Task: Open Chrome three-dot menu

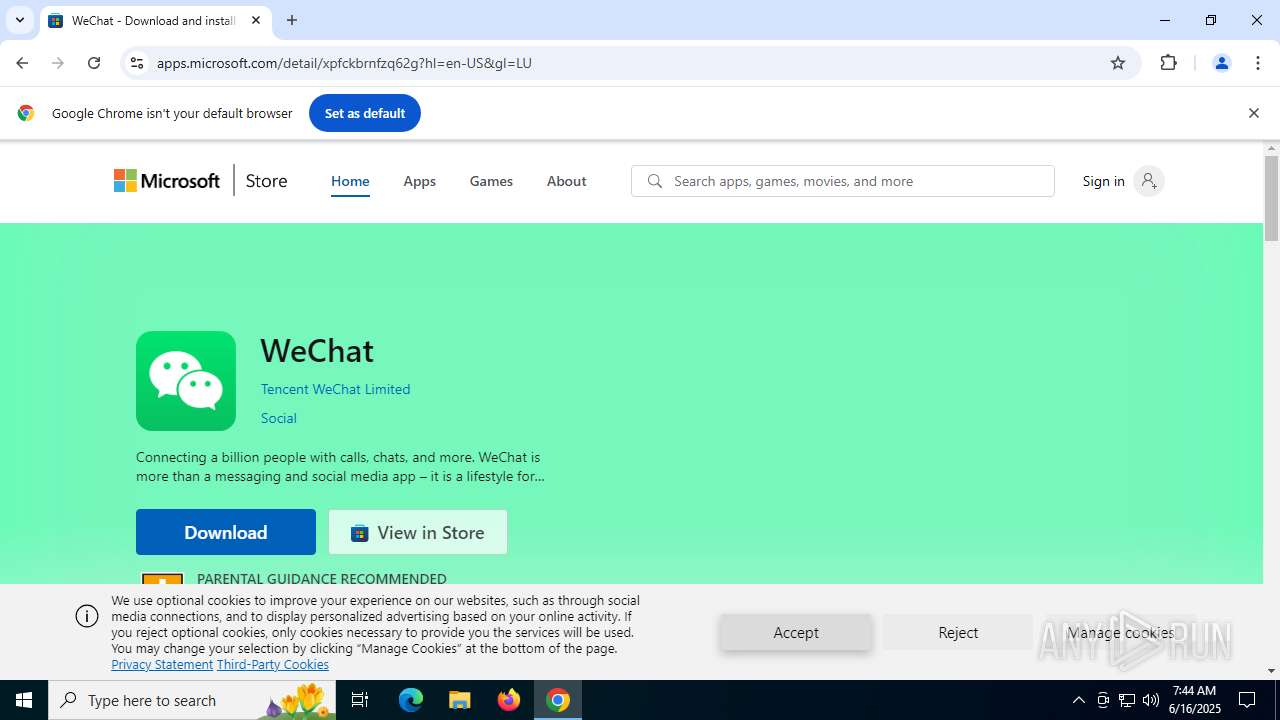Action: pyautogui.click(x=1257, y=63)
